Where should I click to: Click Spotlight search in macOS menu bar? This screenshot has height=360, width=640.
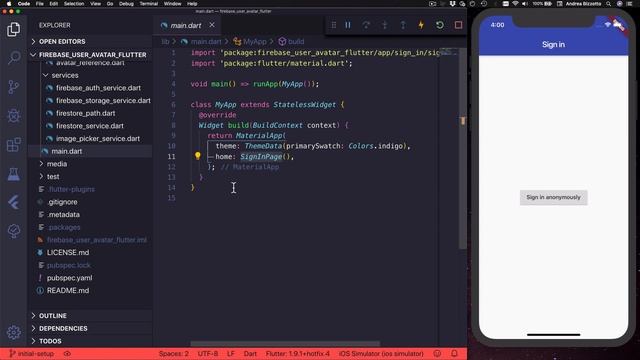[x=609, y=4]
